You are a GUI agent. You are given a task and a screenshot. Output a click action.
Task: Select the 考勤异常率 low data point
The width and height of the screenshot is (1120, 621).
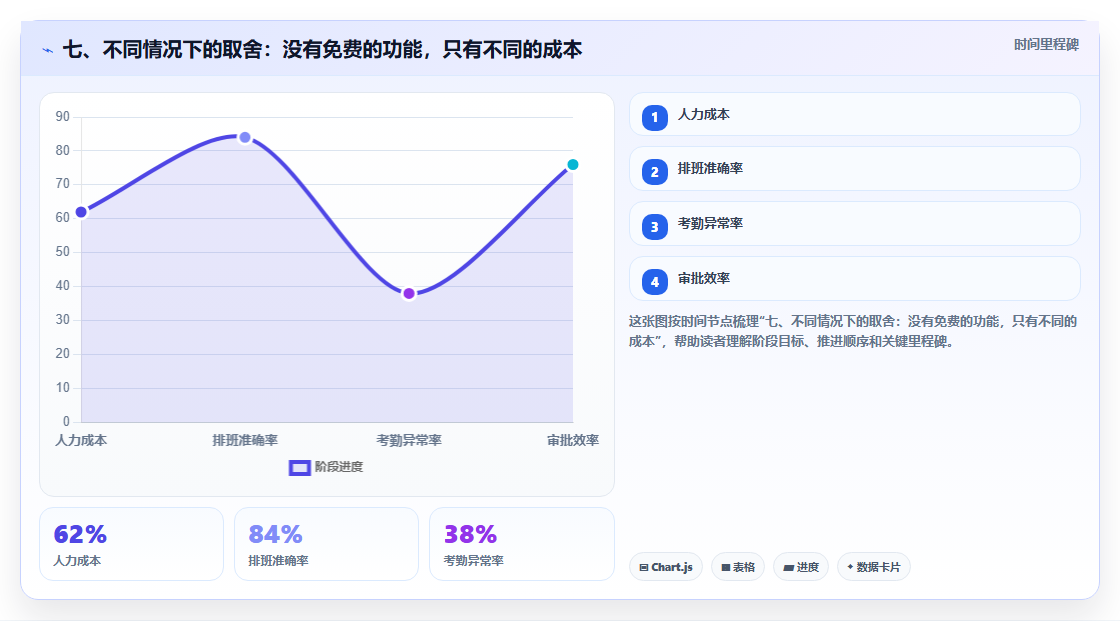409,294
